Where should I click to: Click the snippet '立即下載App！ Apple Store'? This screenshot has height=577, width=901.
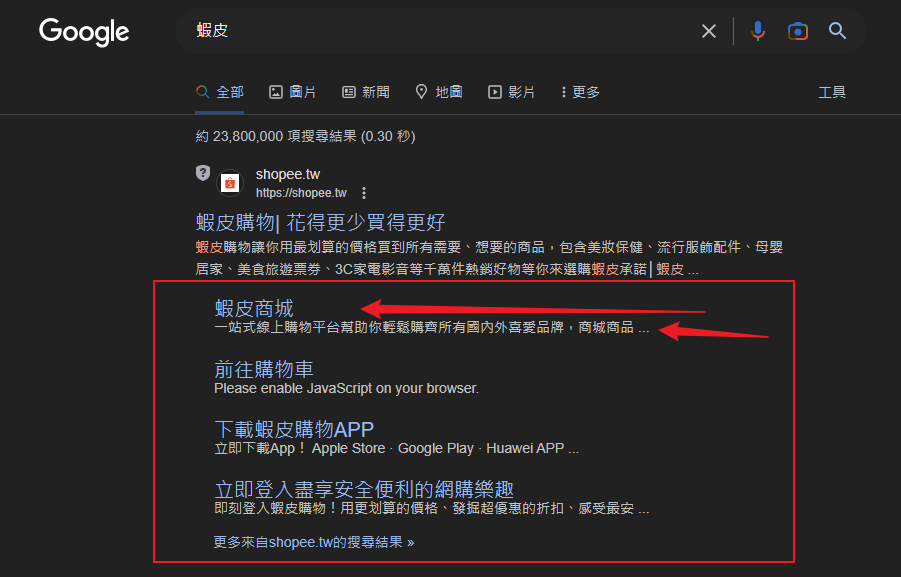coord(299,448)
